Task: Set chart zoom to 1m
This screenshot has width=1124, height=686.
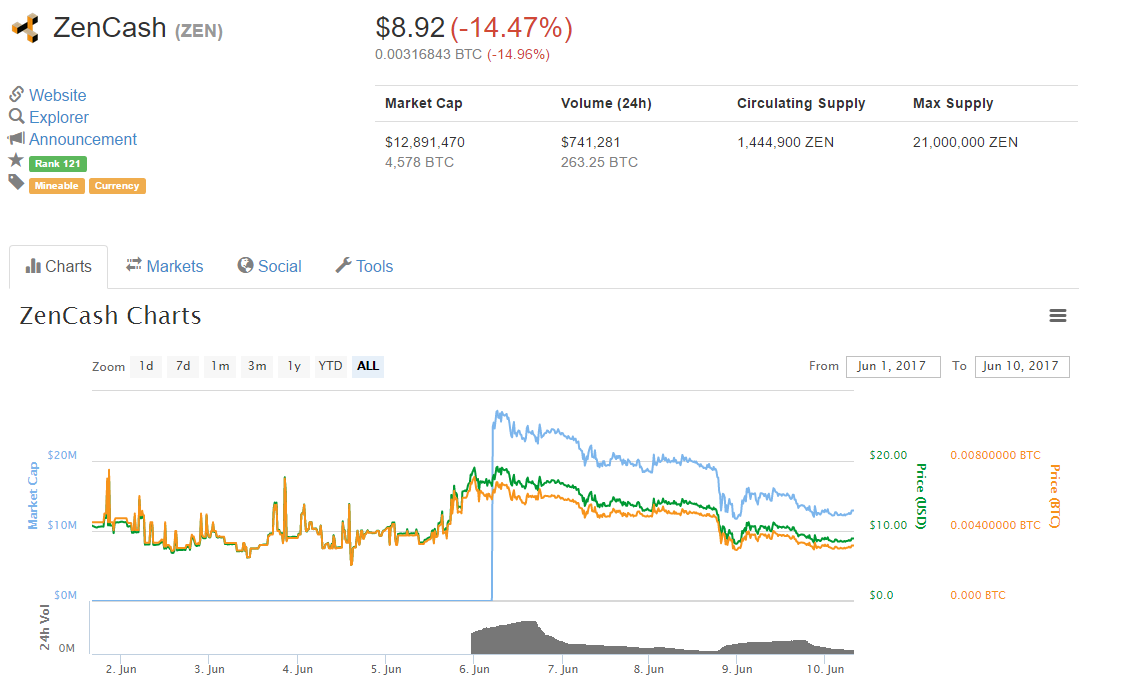Action: (x=220, y=366)
